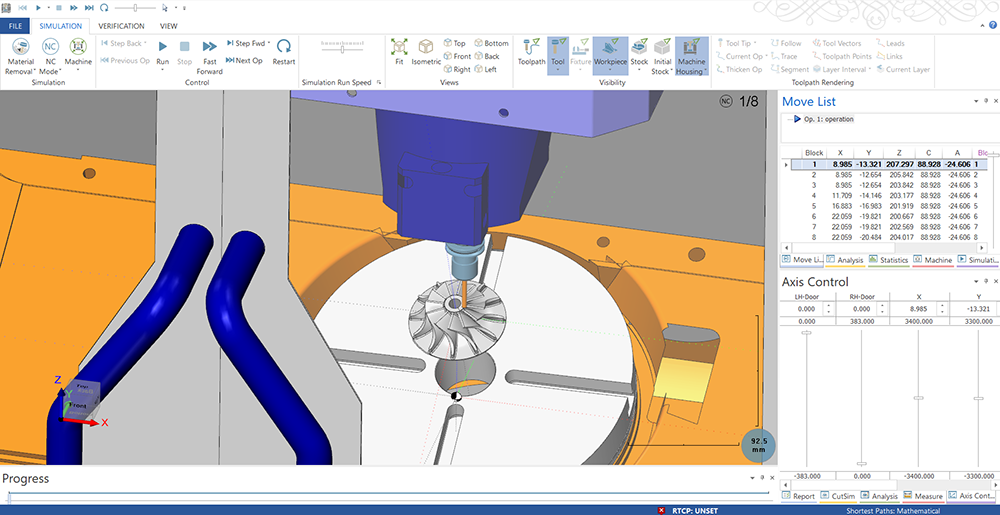Viewport: 1000px width, 515px height.
Task: Click the quick-access next operation icon in title bar
Action: click(89, 8)
